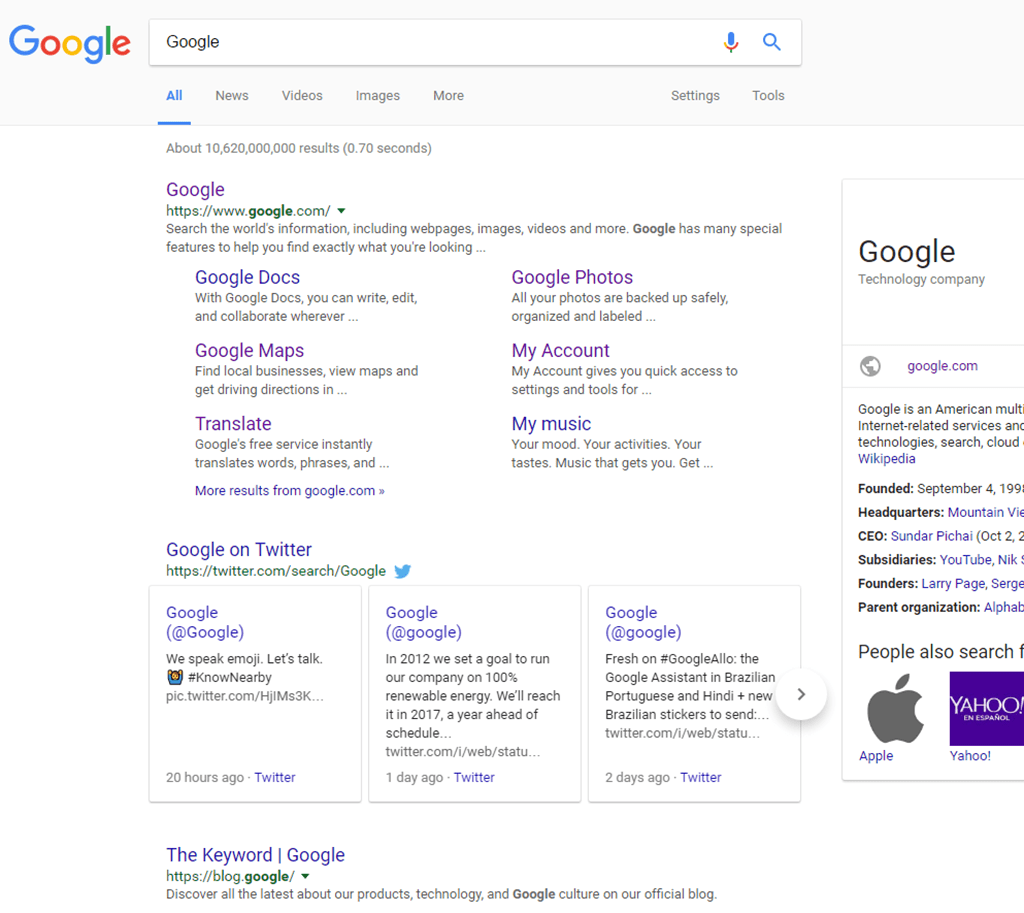
Task: Click the emoji icon in the #KnowNearby tweet
Action: [x=174, y=677]
